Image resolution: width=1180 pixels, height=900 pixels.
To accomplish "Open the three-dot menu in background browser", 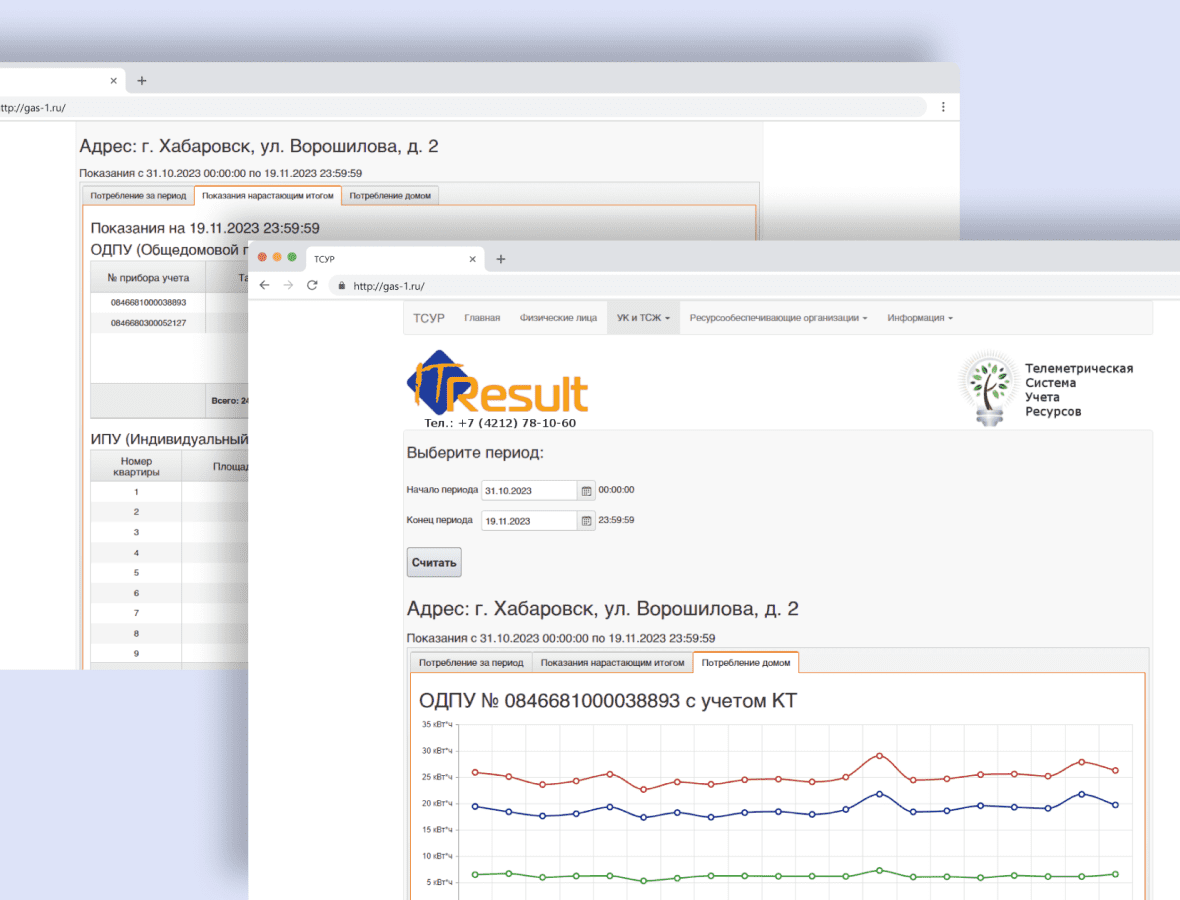I will 943,107.
